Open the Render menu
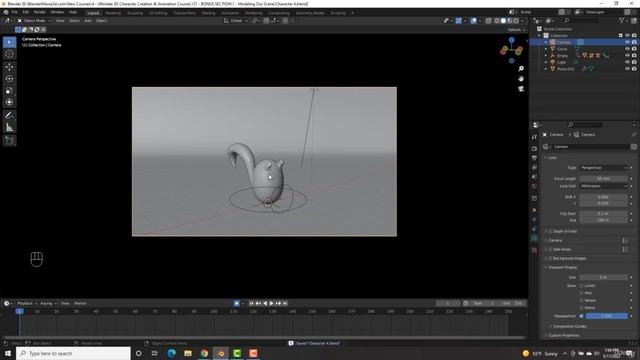 40,12
